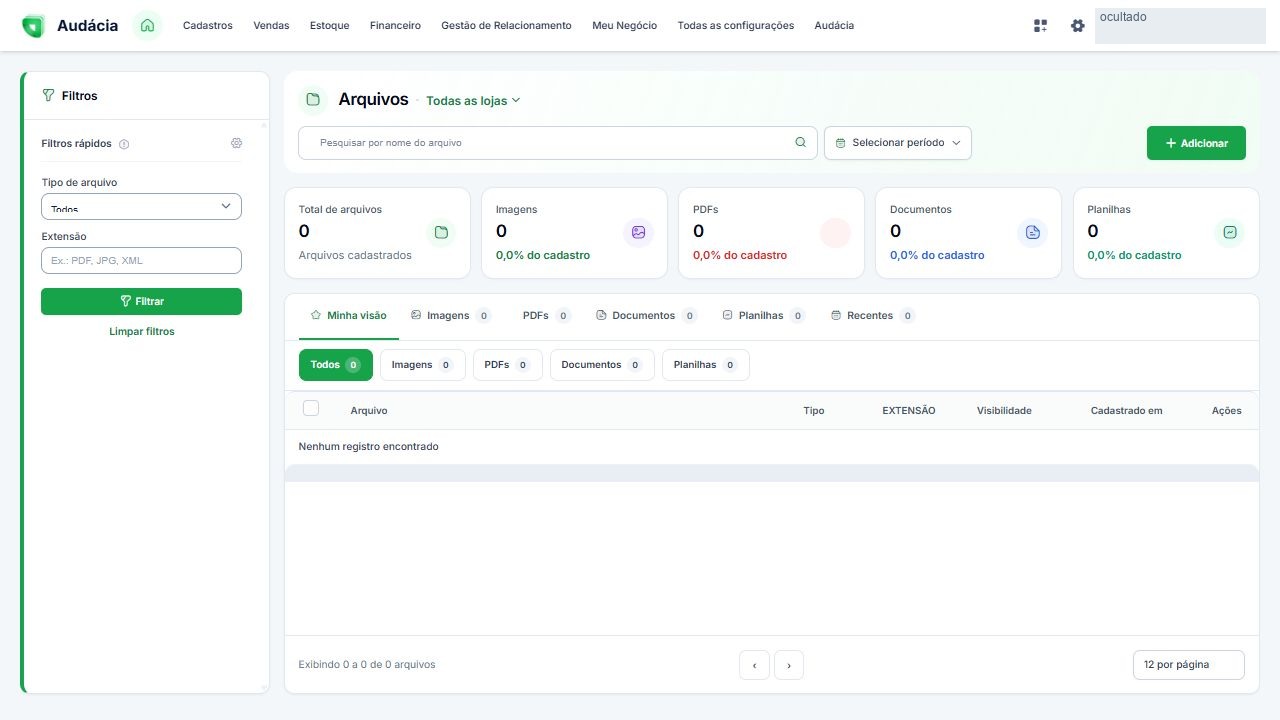Image resolution: width=1280 pixels, height=720 pixels.
Task: Go to next page arrow
Action: click(789, 665)
